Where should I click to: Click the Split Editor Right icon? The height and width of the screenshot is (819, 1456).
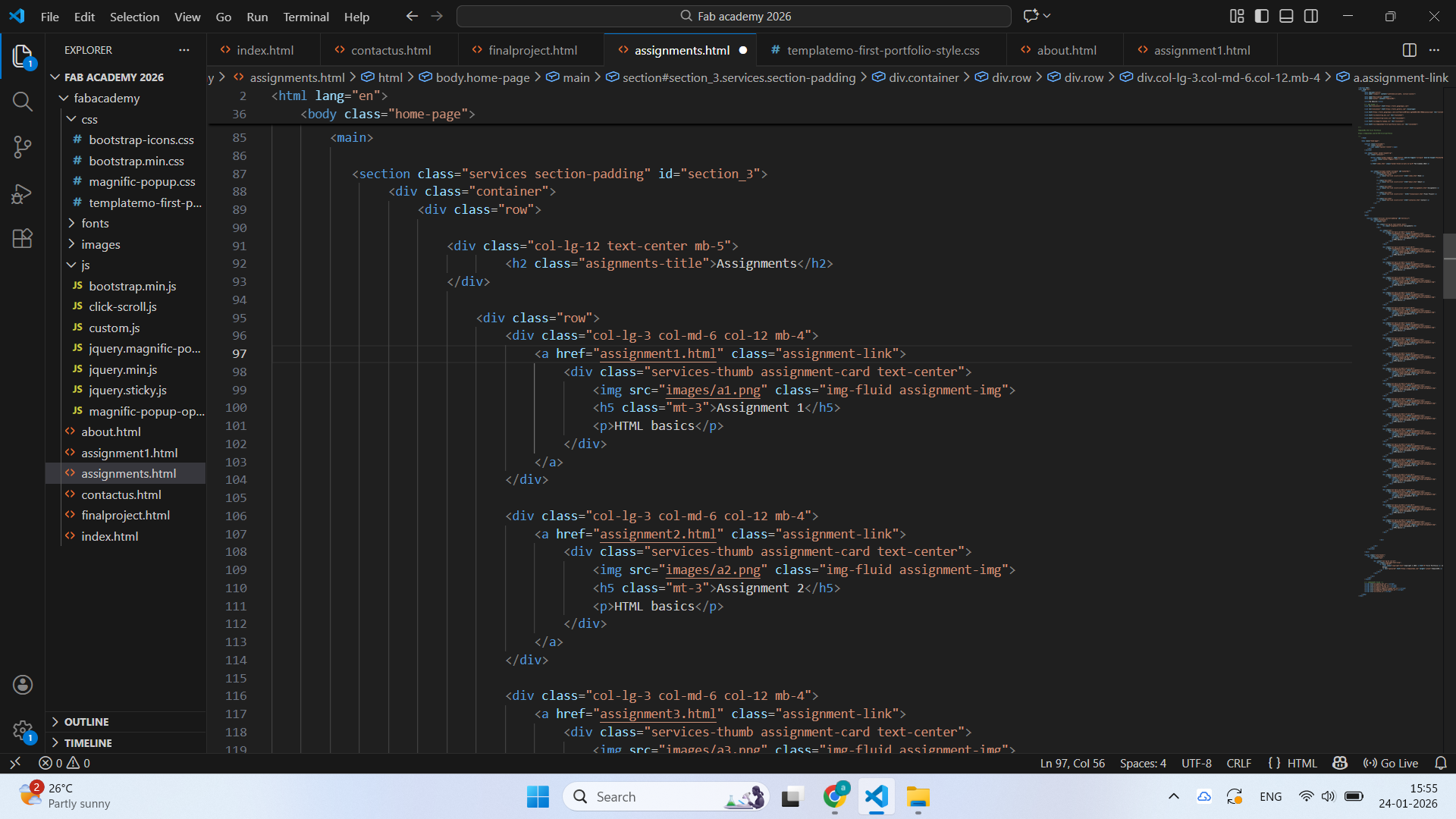pyautogui.click(x=1409, y=50)
